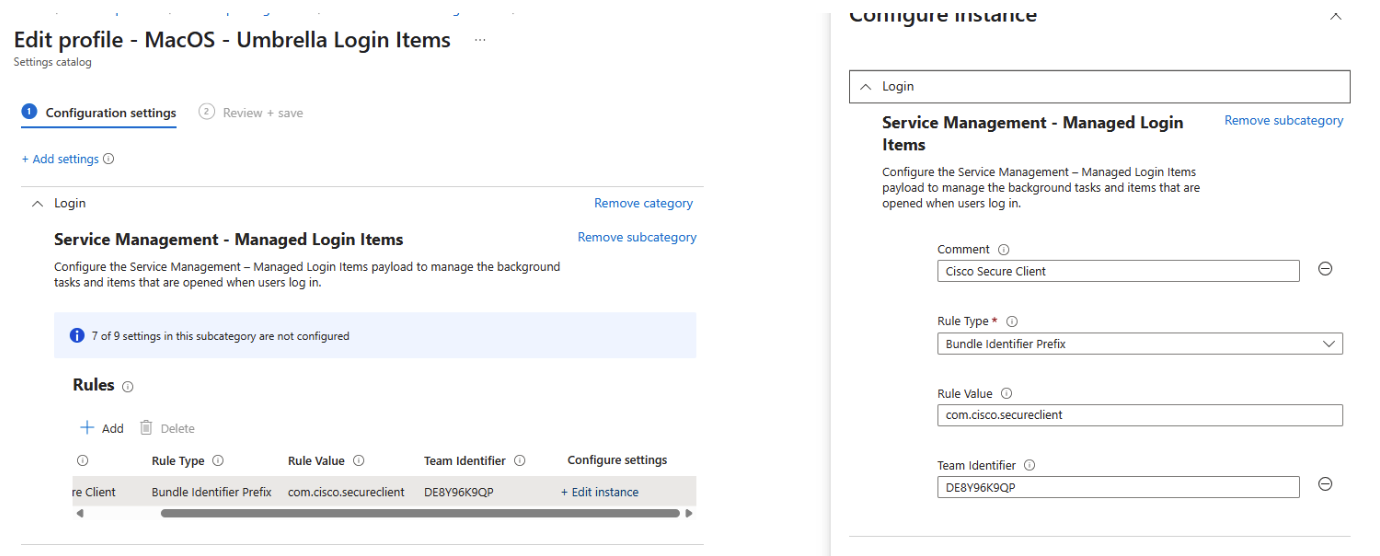Select the Bundle Identifier Prefix table cell

coord(212,492)
